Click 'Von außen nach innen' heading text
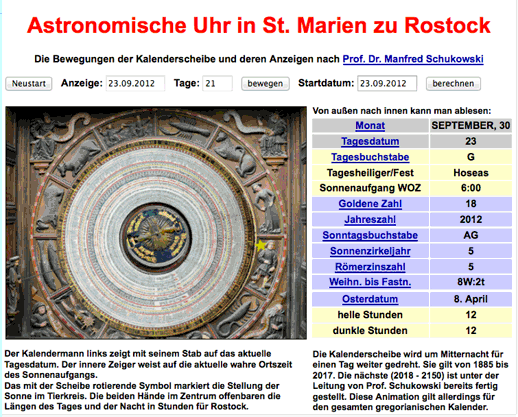 (x=359, y=111)
